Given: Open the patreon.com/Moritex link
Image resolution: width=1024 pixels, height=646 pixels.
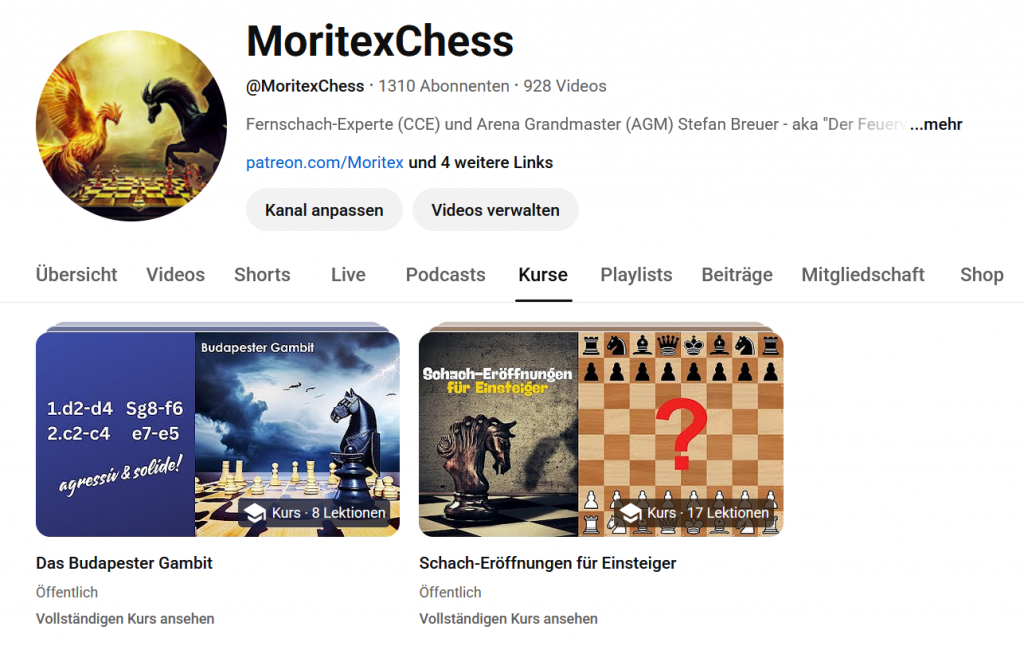Looking at the screenshot, I should [x=325, y=163].
